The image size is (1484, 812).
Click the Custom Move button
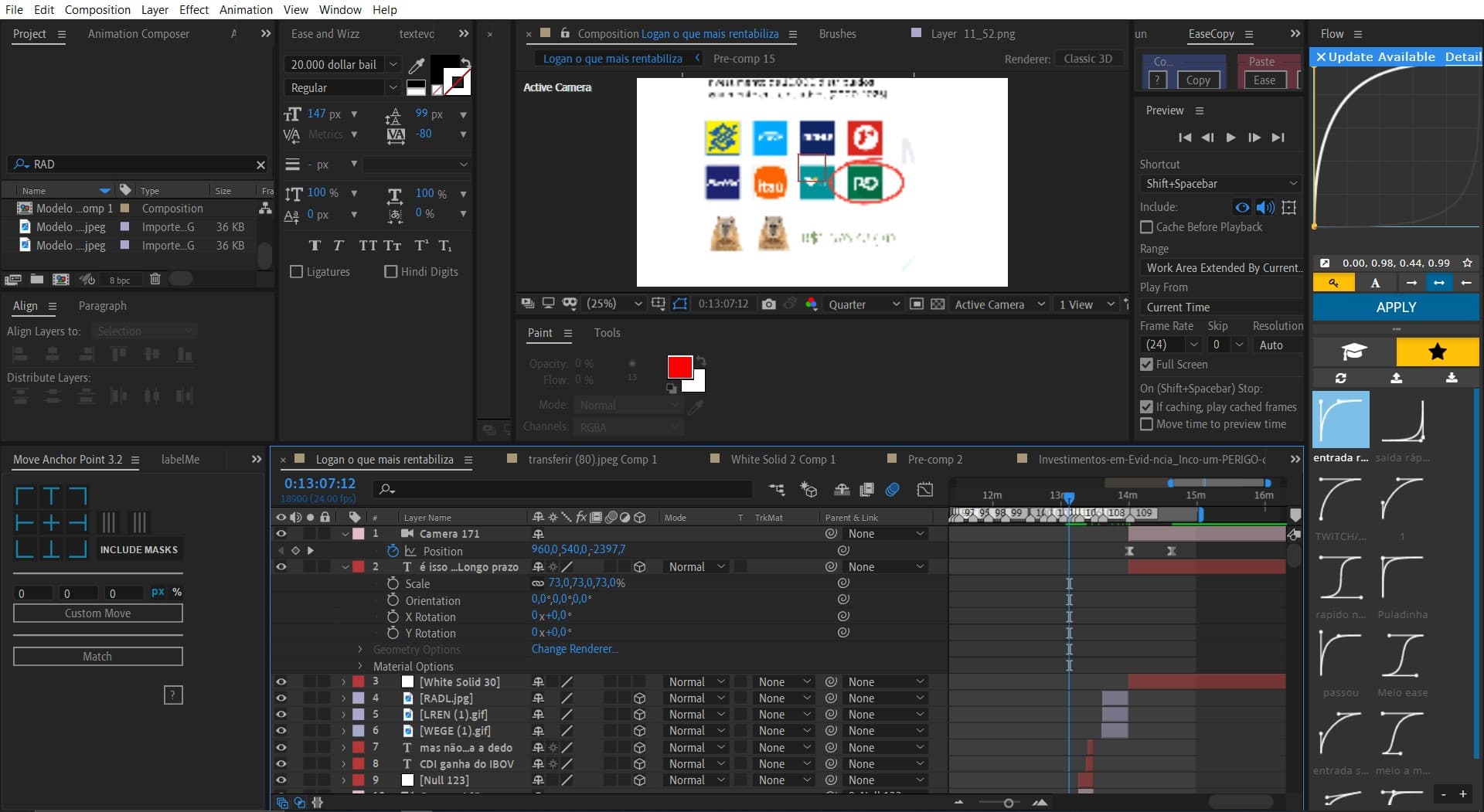pos(97,613)
